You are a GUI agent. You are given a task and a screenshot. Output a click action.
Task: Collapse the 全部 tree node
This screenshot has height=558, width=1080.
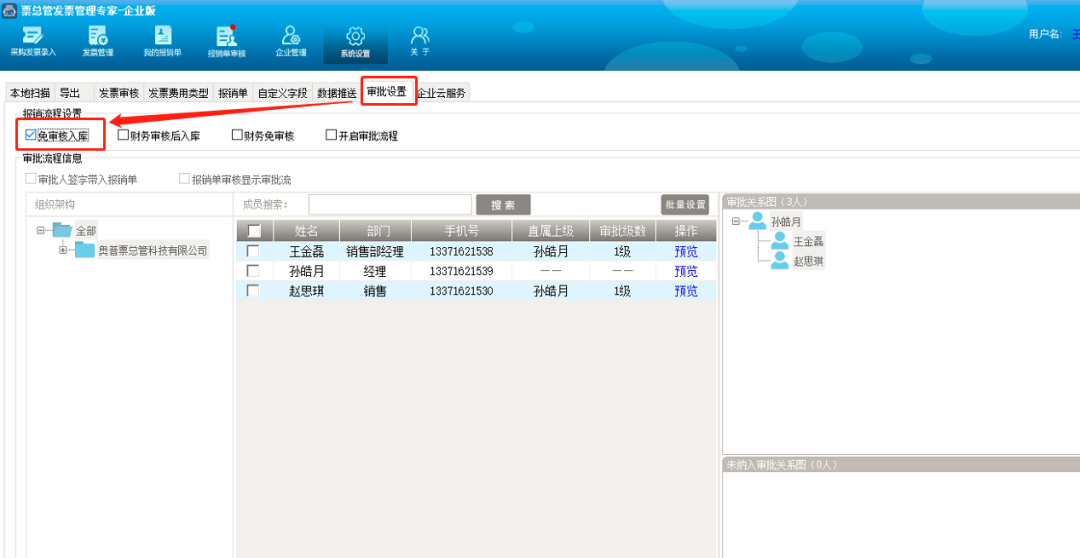click(41, 230)
